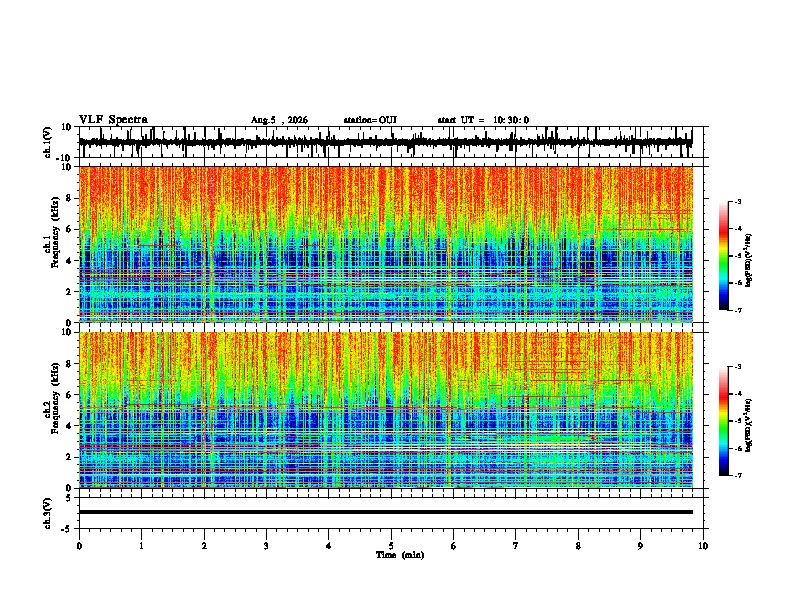Click the "ch.3(V)" axis label
The height and width of the screenshot is (612, 792).
point(48,513)
